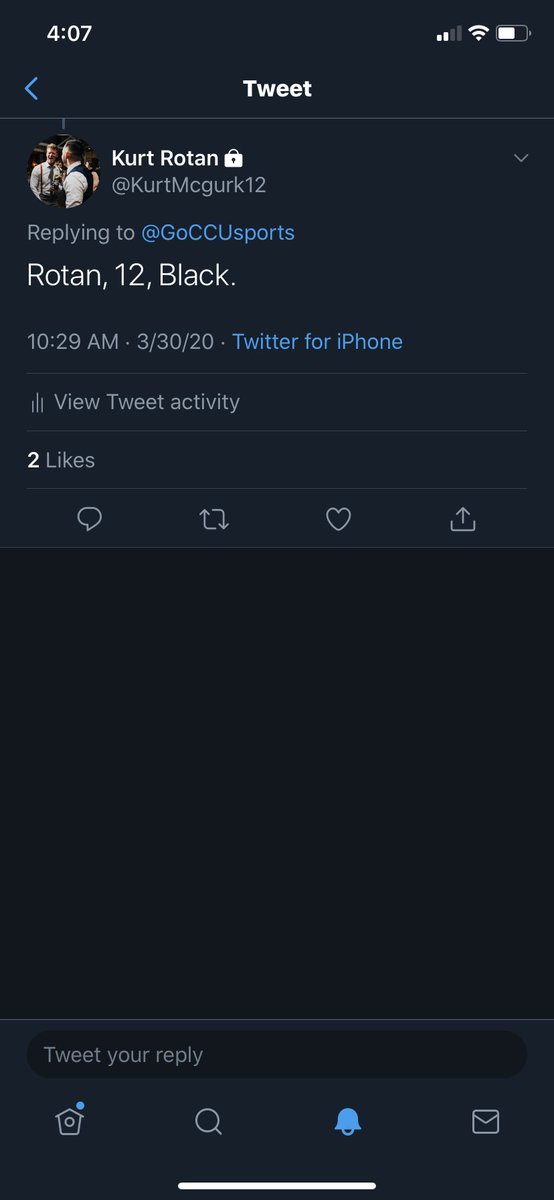Tap the tweet activity bar chart icon
Viewport: 554px width, 1200px height.
click(37, 403)
